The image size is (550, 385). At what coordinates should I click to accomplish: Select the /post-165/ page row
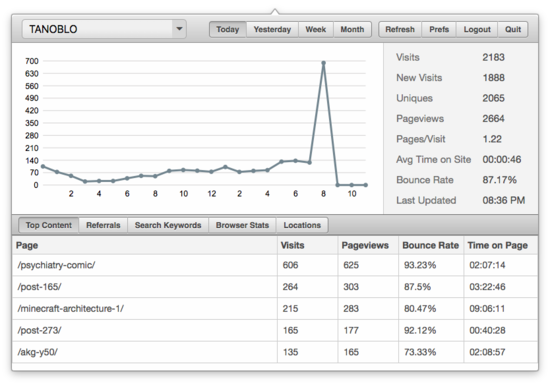(275, 287)
